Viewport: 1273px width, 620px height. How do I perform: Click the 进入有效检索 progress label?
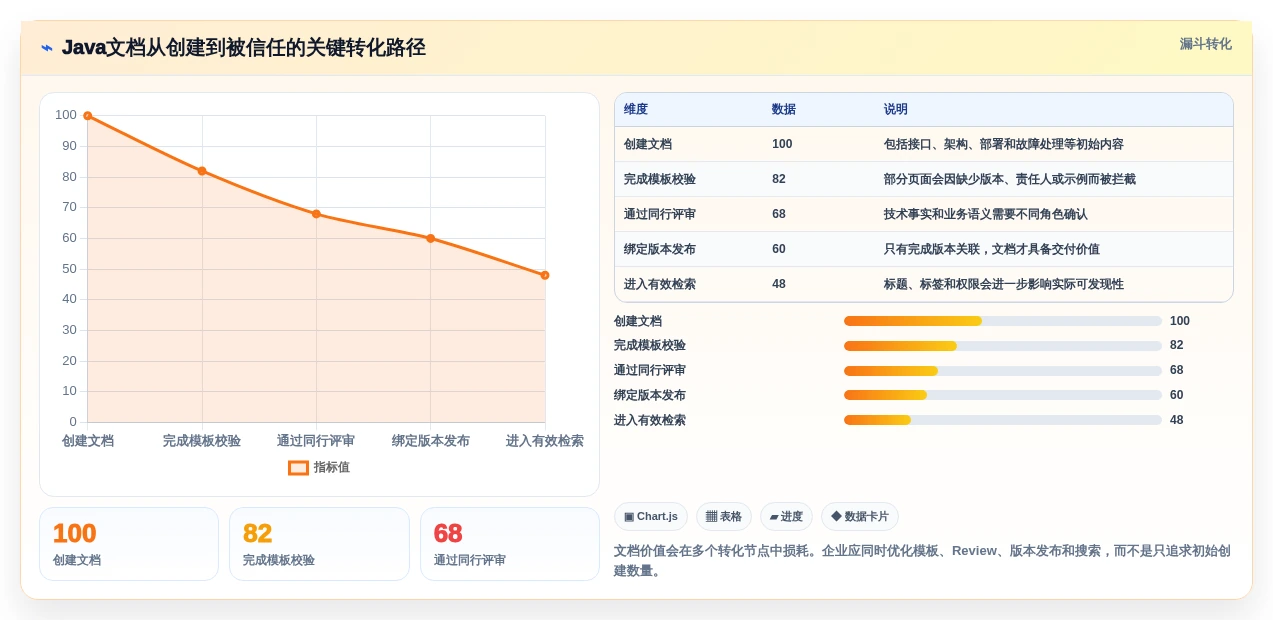[650, 420]
